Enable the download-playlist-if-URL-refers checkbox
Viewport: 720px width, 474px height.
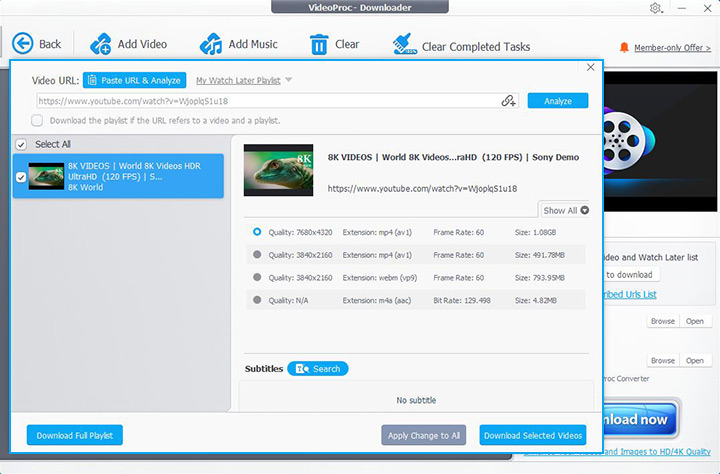point(37,120)
